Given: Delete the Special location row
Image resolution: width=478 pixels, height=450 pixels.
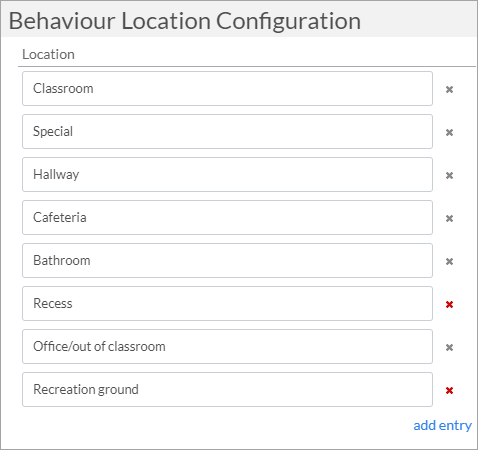Looking at the screenshot, I should click(x=449, y=132).
